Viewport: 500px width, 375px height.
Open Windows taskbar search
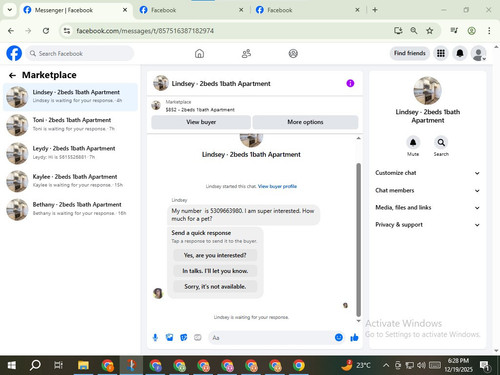point(35,366)
